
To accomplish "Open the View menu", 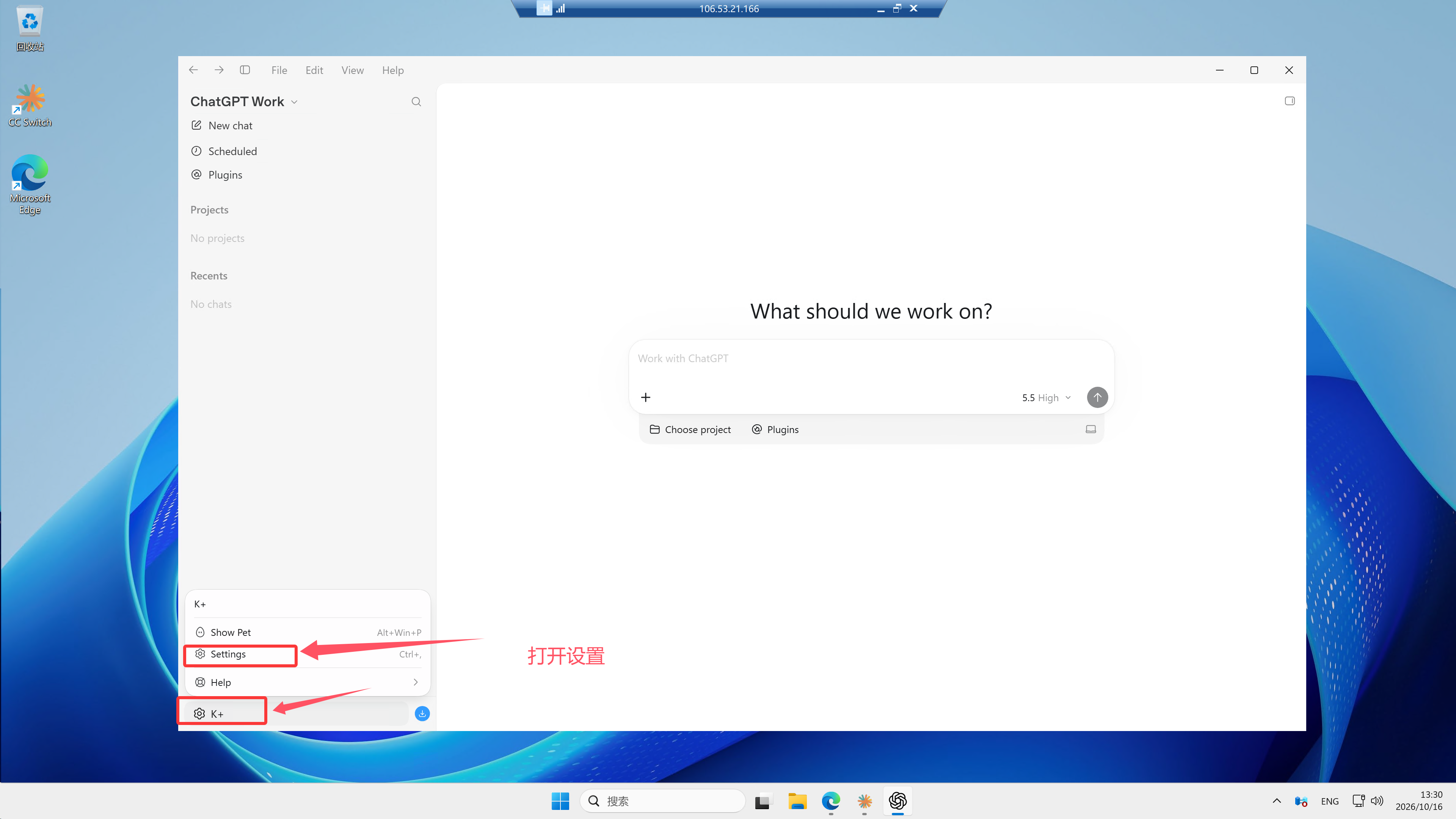I will (352, 70).
